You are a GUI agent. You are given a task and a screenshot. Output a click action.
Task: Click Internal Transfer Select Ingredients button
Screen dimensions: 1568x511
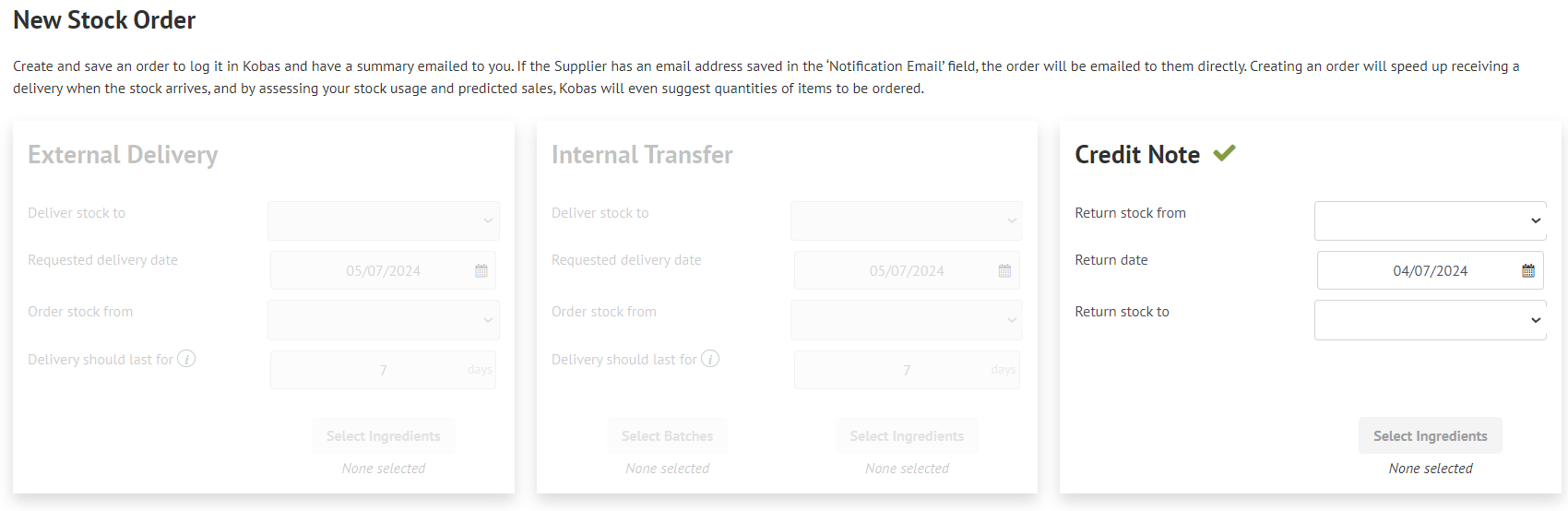point(907,435)
